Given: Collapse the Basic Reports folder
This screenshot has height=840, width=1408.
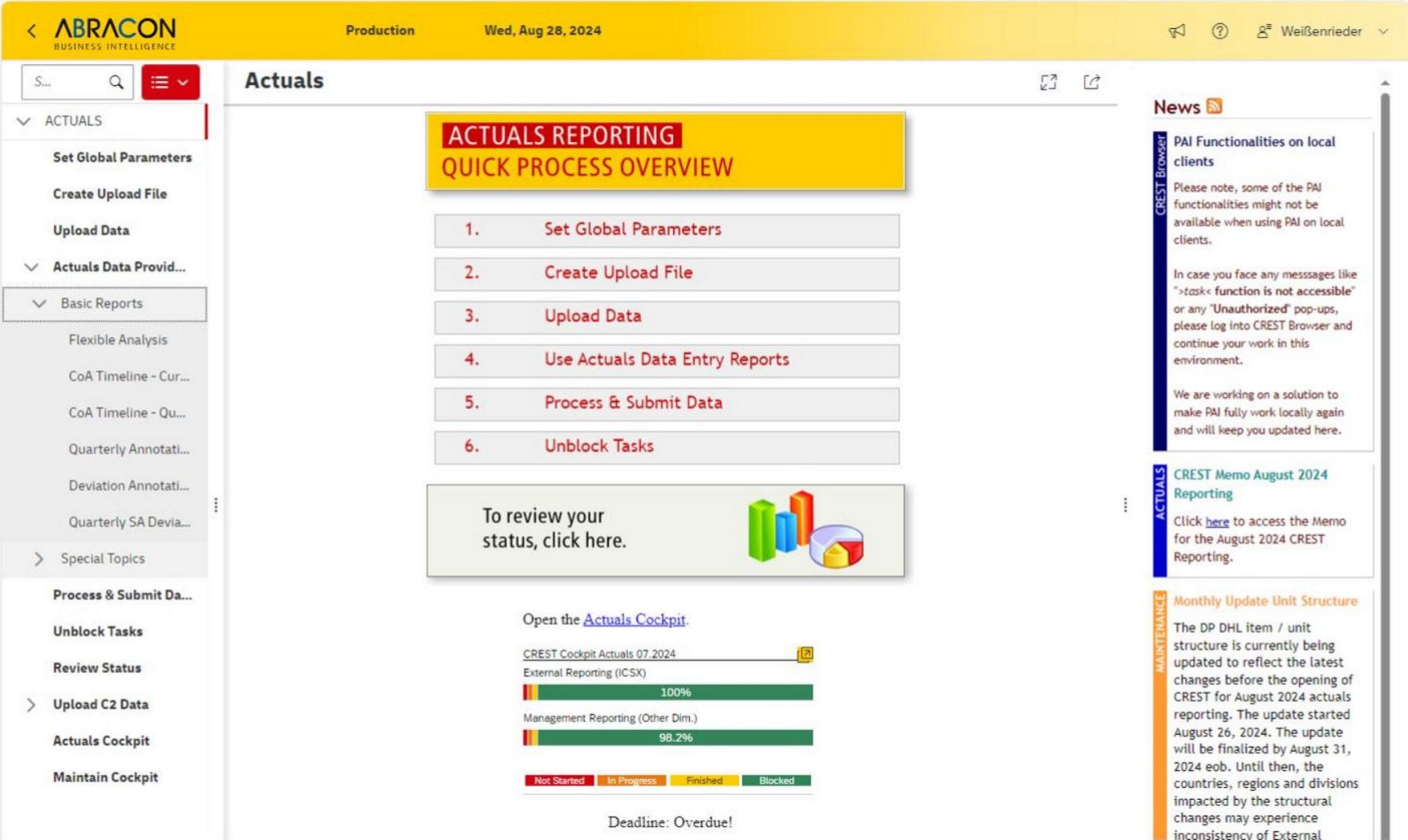Looking at the screenshot, I should click(x=39, y=303).
